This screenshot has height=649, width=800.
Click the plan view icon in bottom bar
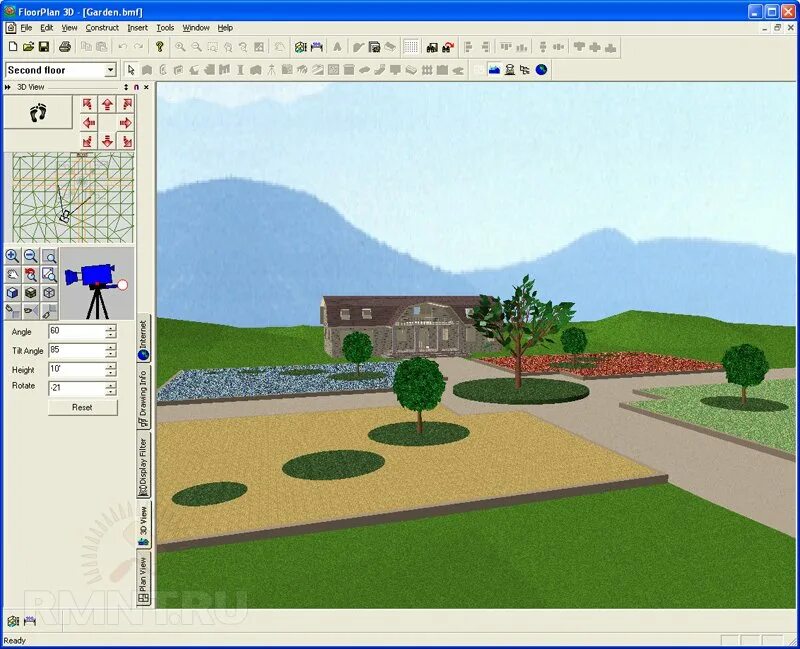click(x=13, y=621)
